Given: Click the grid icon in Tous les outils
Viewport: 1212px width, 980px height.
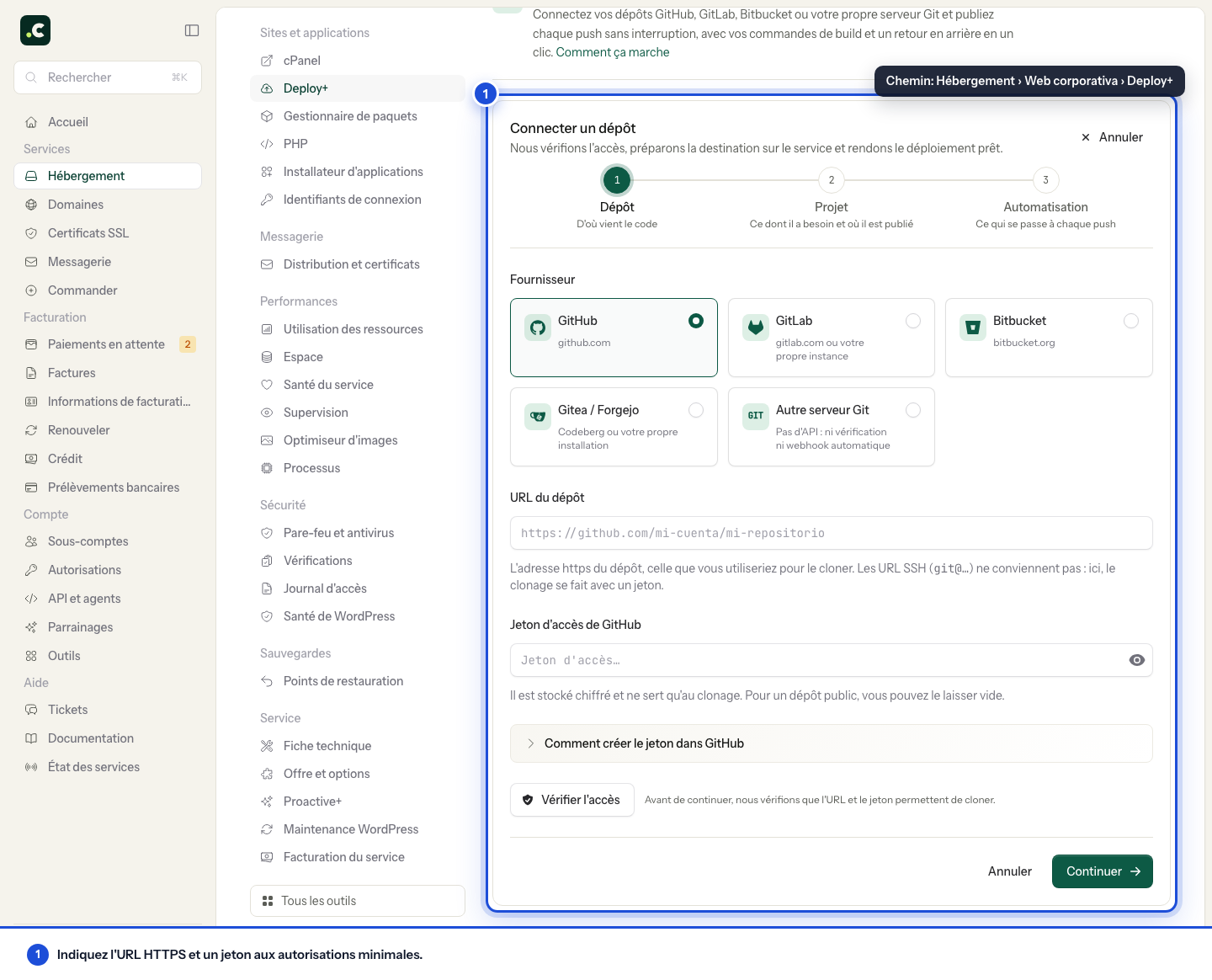Looking at the screenshot, I should pos(268,901).
